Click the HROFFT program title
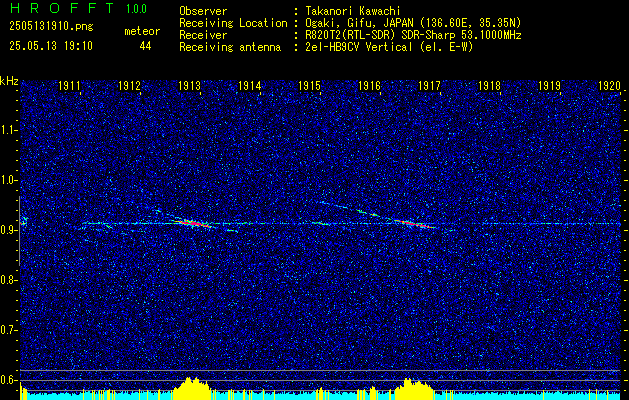The height and width of the screenshot is (400, 629). coord(62,8)
